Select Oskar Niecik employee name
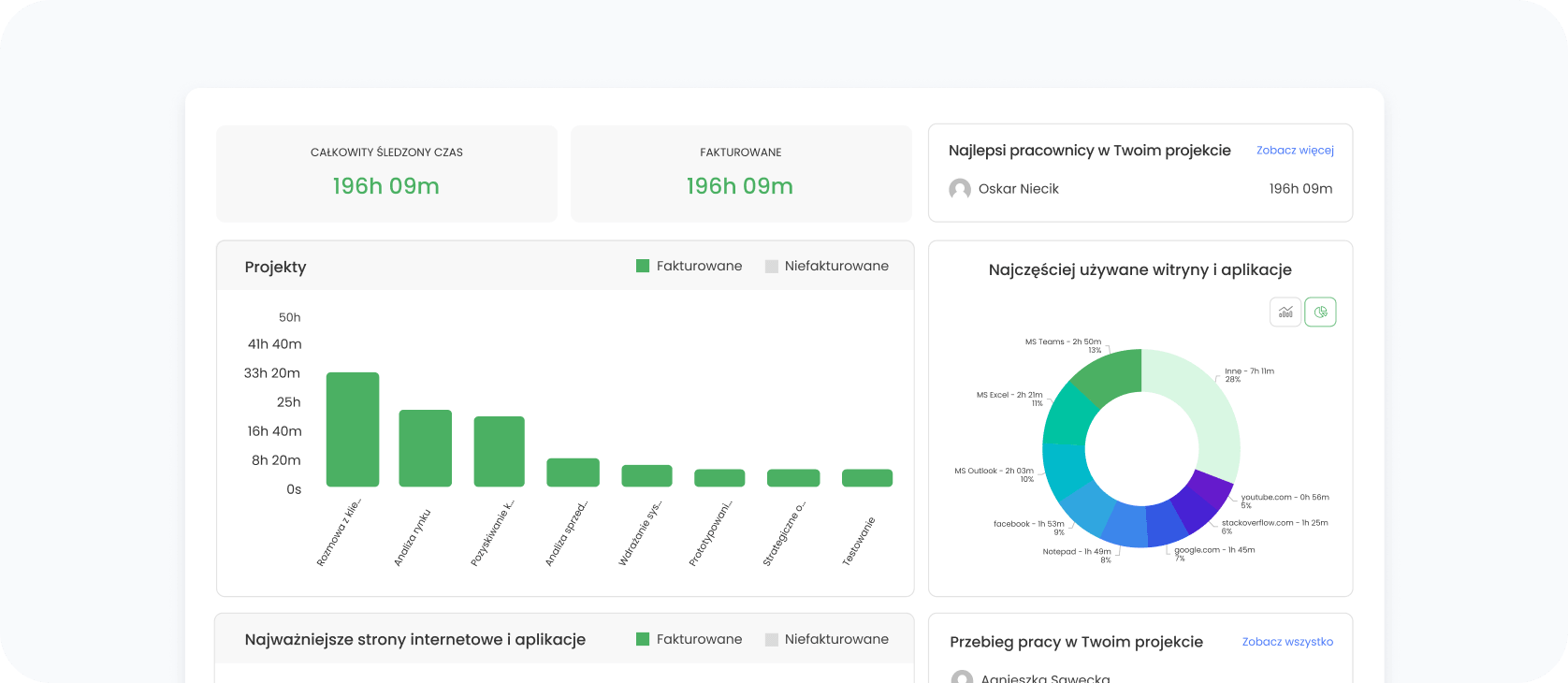 pyautogui.click(x=1018, y=189)
